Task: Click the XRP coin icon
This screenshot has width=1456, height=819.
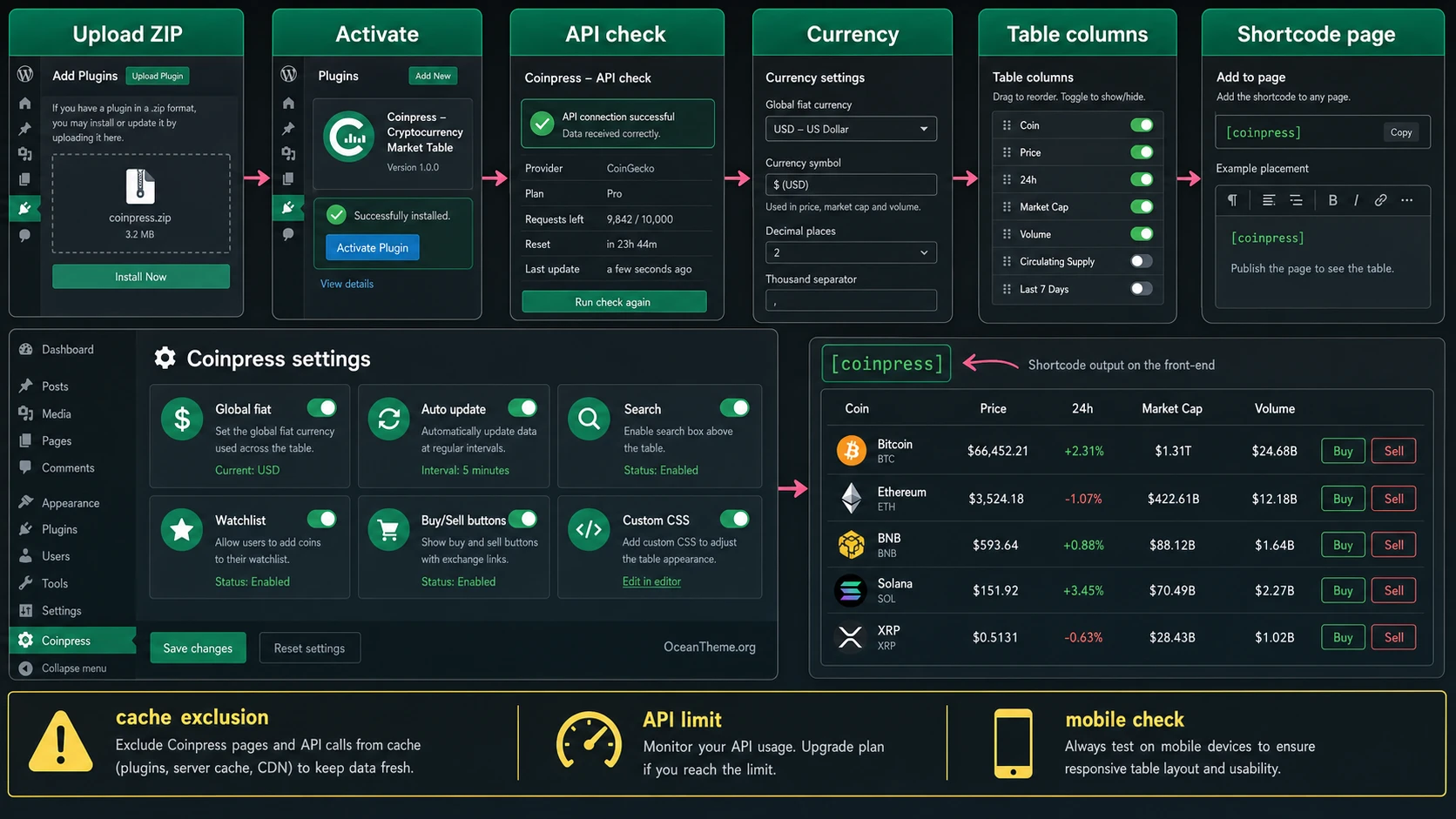Action: pyautogui.click(x=851, y=637)
